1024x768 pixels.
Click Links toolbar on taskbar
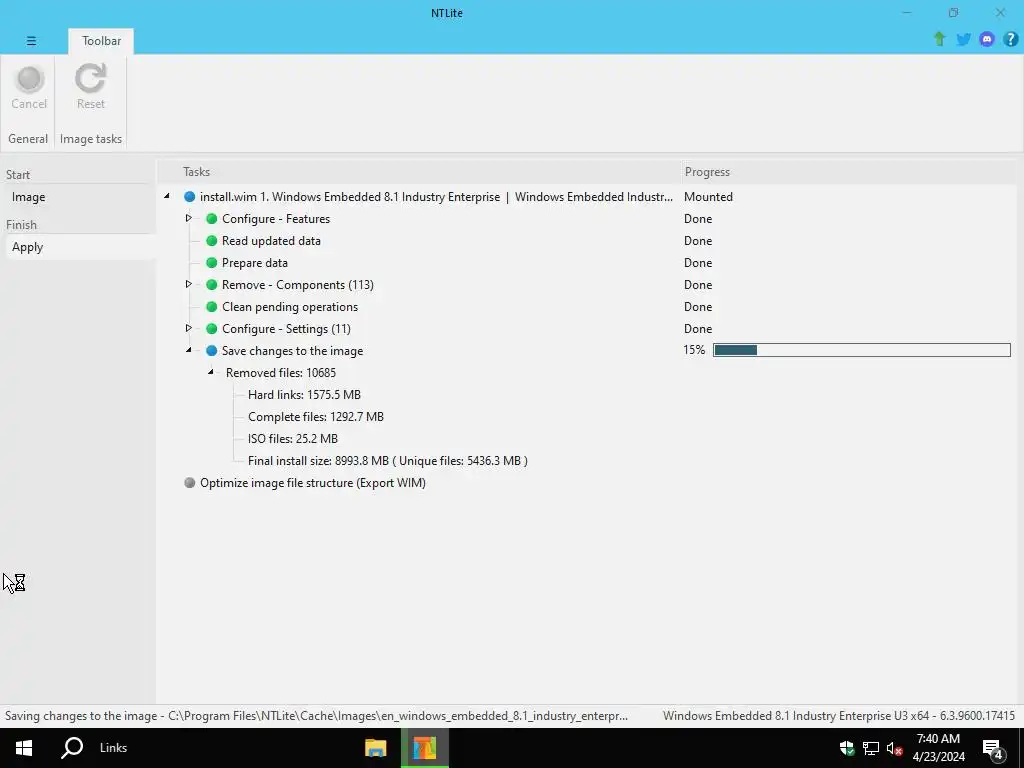[x=114, y=748]
